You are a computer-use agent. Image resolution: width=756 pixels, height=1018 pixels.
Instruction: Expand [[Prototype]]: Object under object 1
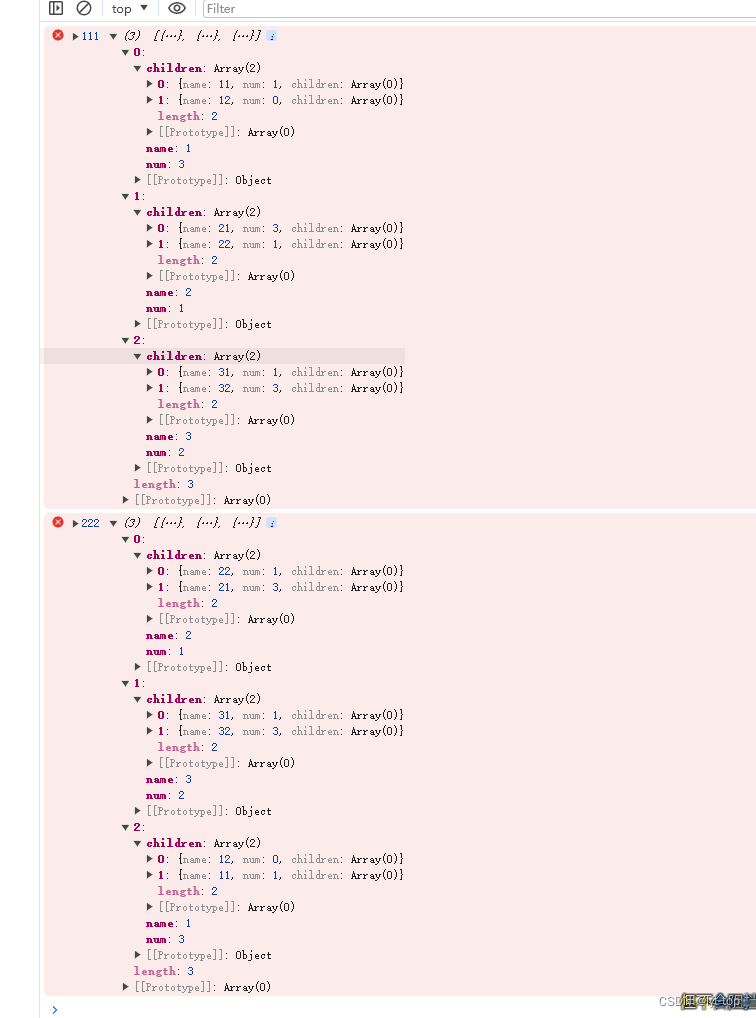click(x=137, y=323)
